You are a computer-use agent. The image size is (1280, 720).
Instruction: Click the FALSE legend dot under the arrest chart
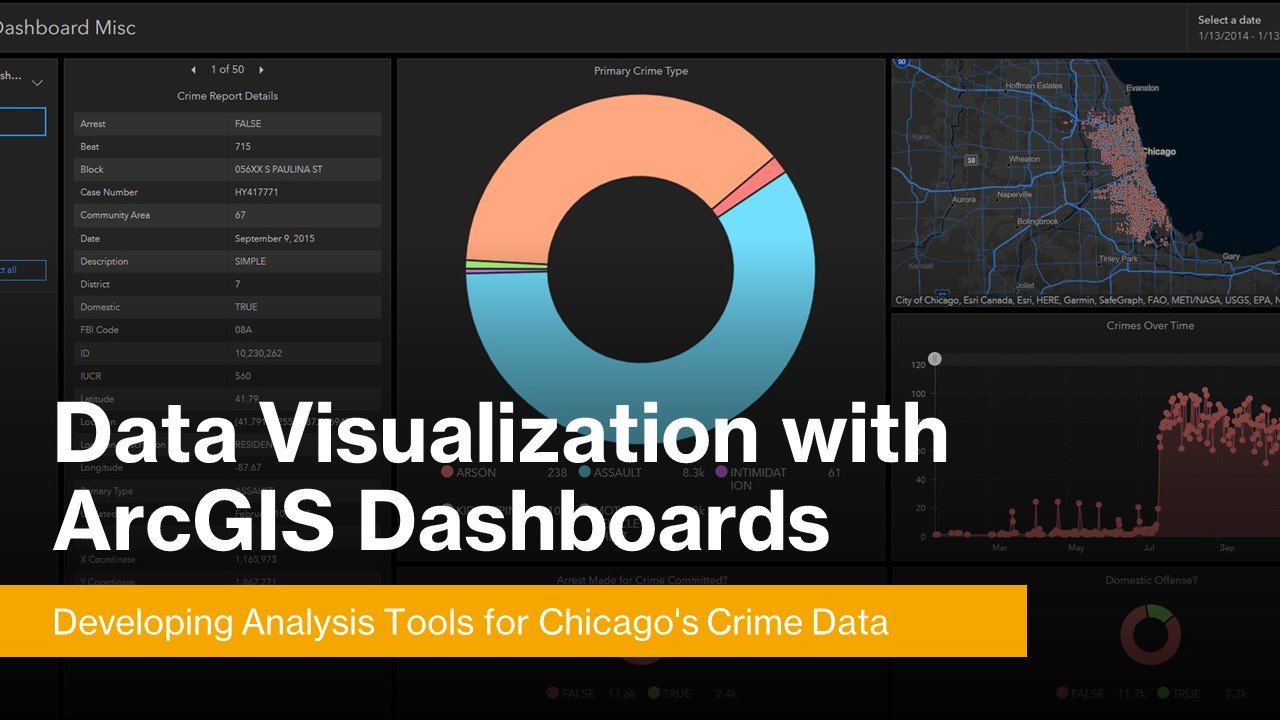551,692
